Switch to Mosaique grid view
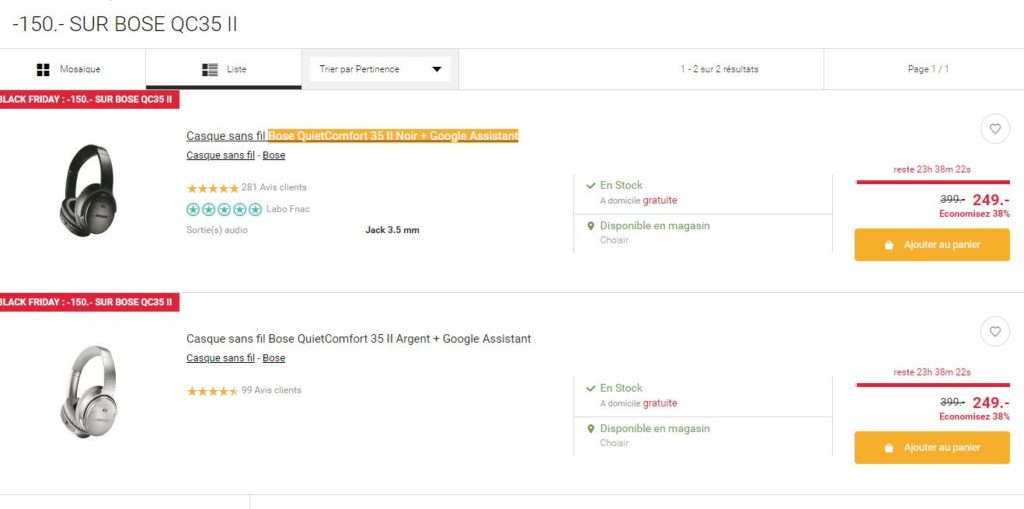 coord(69,69)
